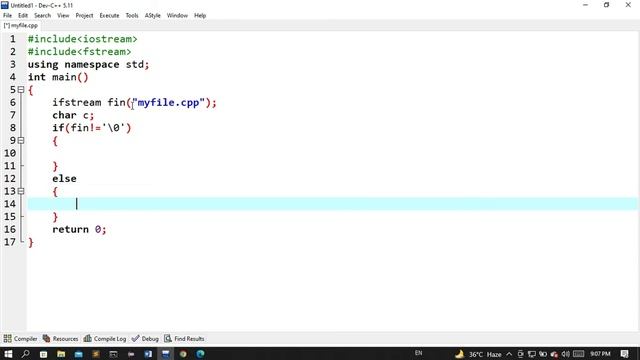Click the EN language indicator

pos(418,353)
